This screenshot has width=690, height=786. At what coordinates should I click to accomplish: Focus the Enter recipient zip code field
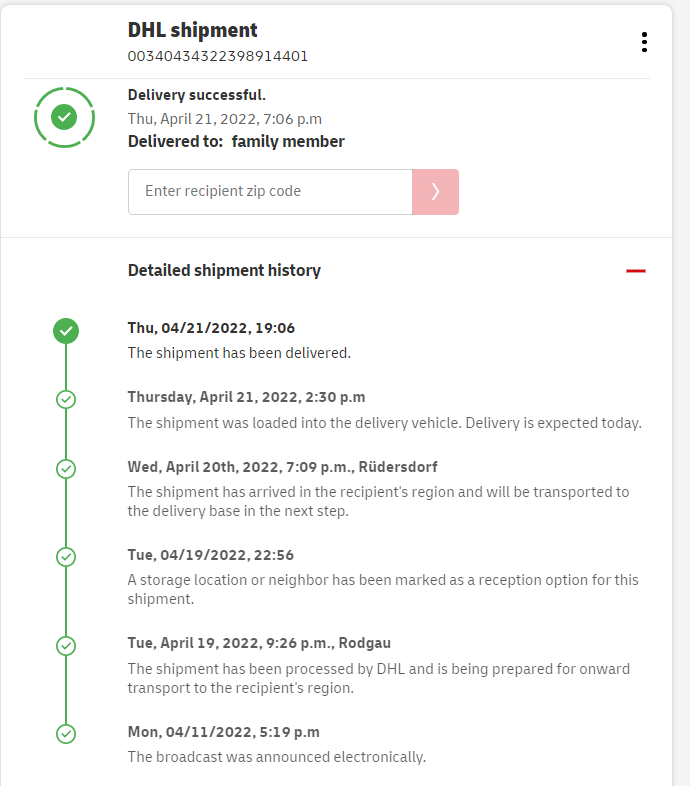click(x=270, y=192)
